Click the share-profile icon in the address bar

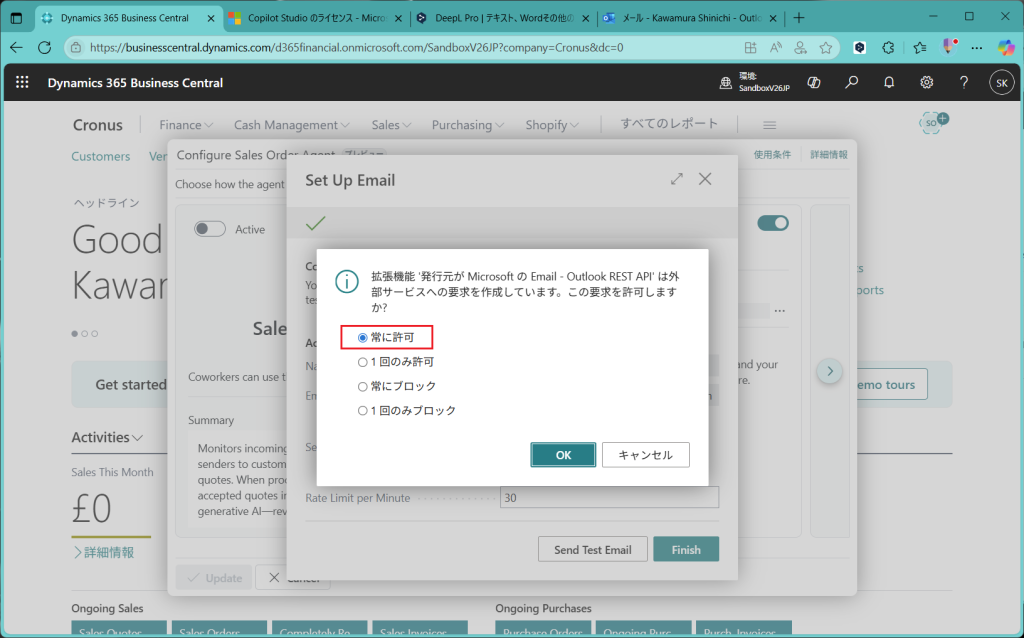(x=801, y=47)
